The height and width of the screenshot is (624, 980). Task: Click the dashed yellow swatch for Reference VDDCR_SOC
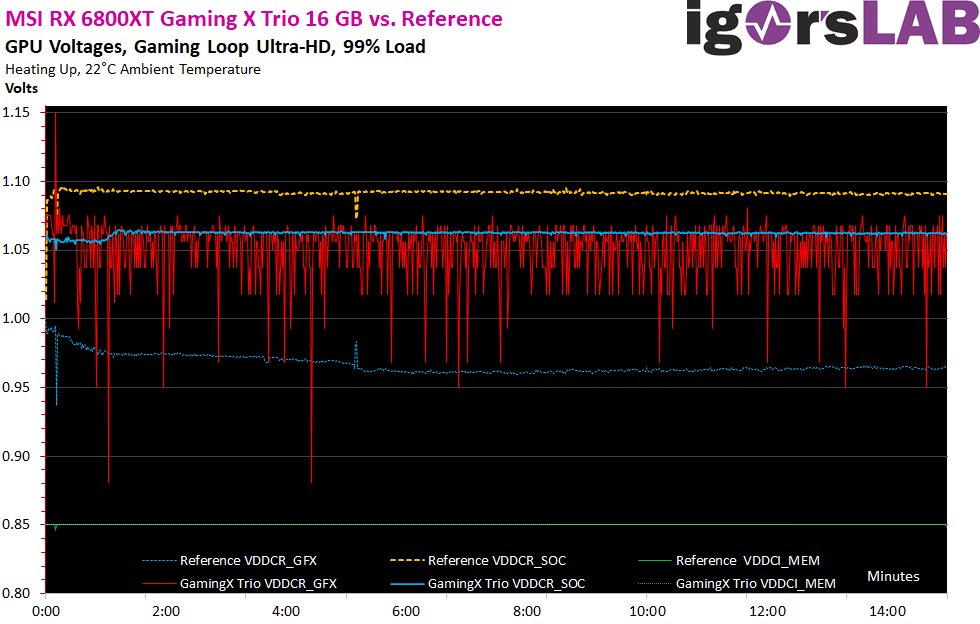[408, 561]
